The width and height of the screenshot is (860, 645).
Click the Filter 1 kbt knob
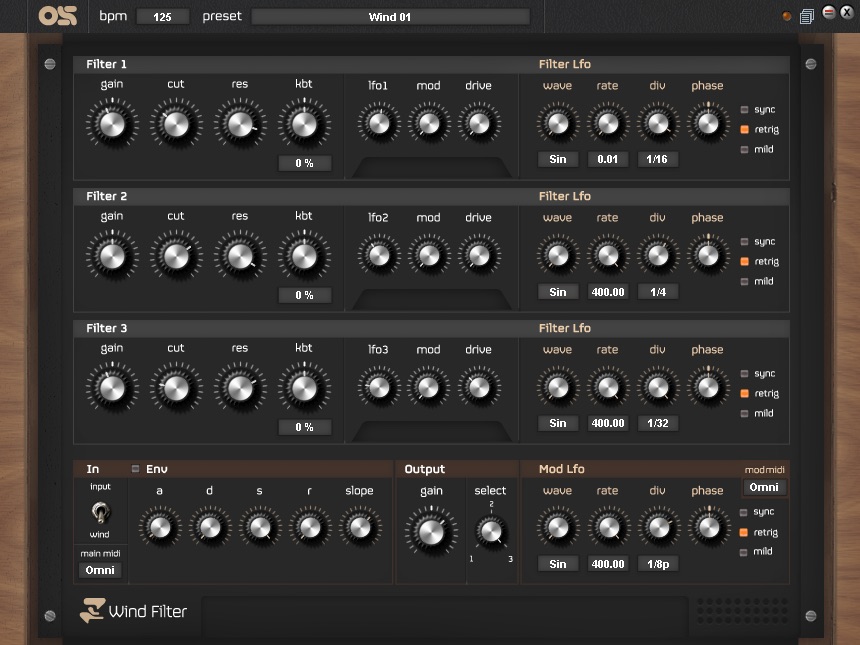click(304, 124)
